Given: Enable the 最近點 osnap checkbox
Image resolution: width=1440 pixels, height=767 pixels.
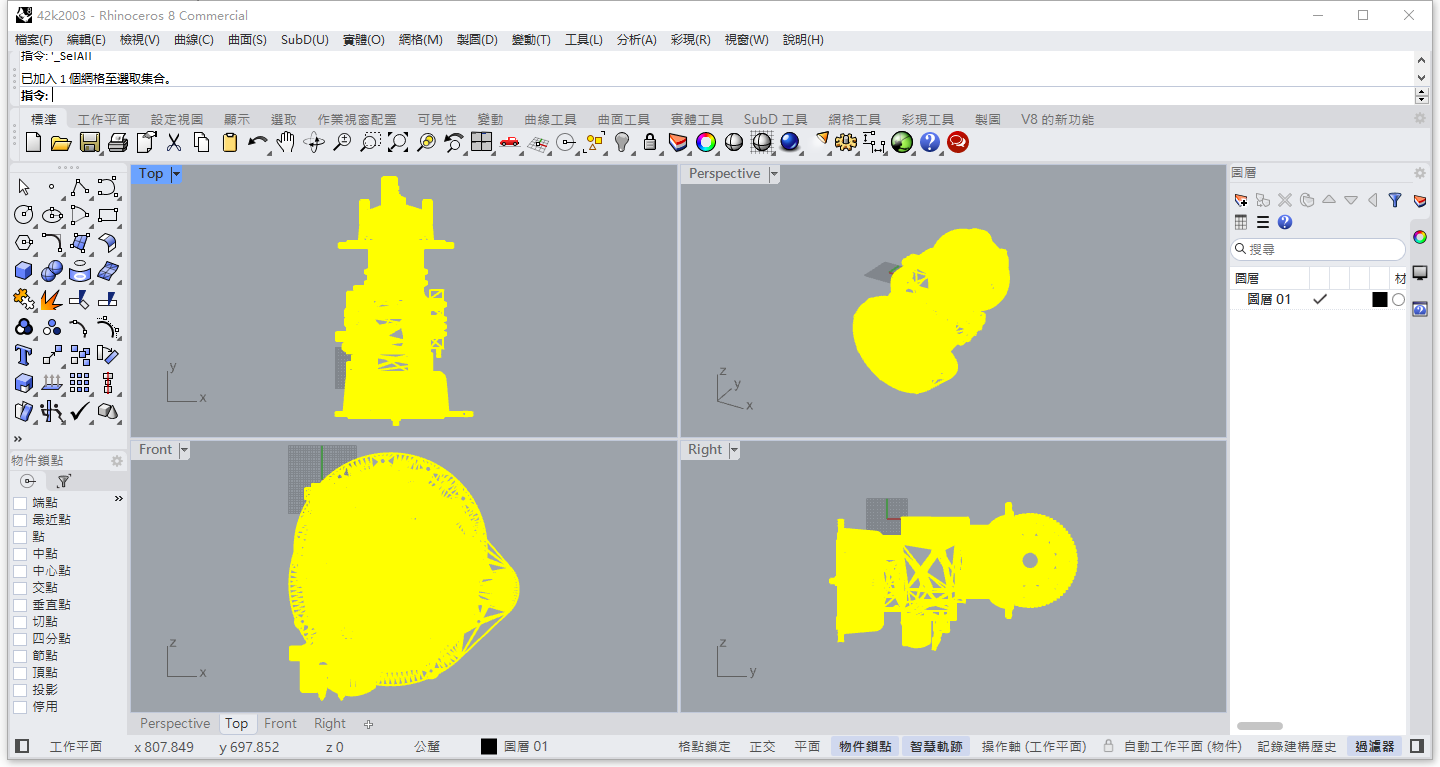Looking at the screenshot, I should pos(20,519).
